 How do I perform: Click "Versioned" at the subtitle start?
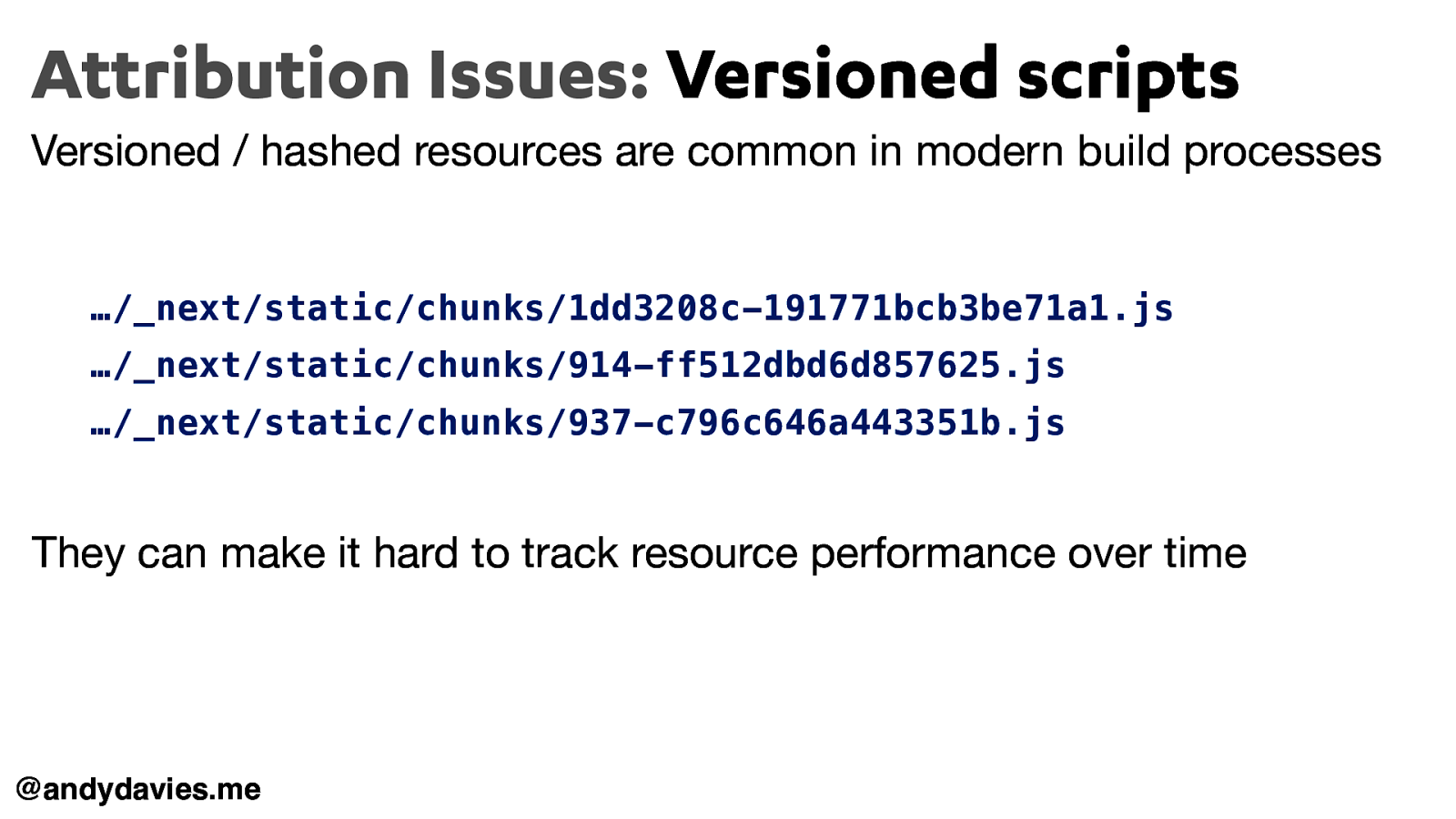tap(126, 151)
